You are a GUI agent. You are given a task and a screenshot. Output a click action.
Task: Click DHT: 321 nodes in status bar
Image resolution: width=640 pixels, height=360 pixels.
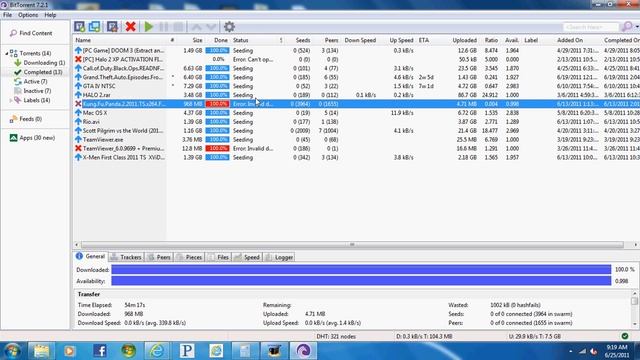point(336,337)
